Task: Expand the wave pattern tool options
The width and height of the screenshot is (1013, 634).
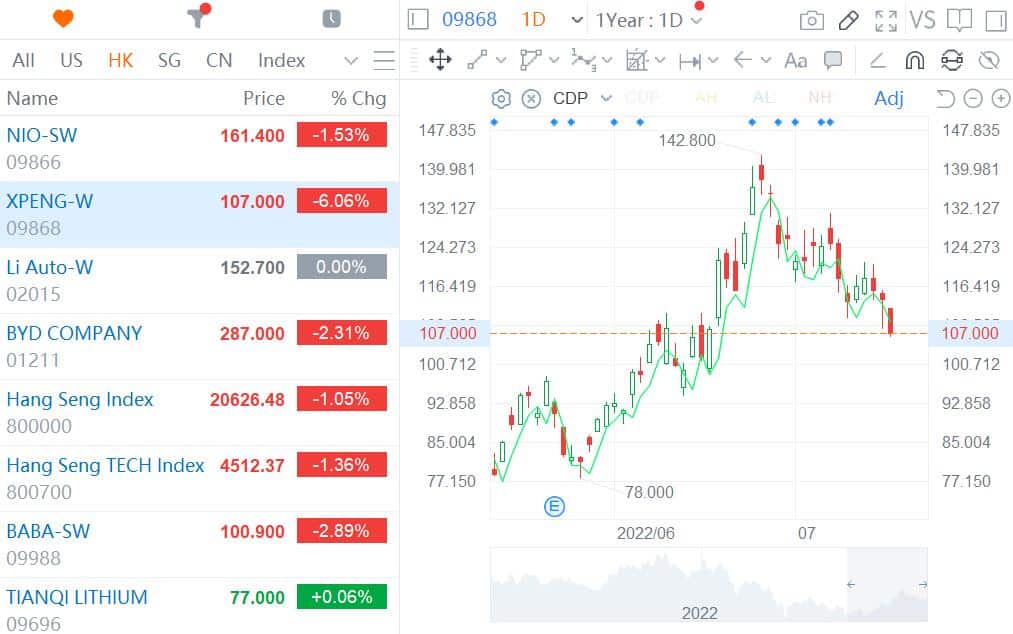Action: (607, 60)
